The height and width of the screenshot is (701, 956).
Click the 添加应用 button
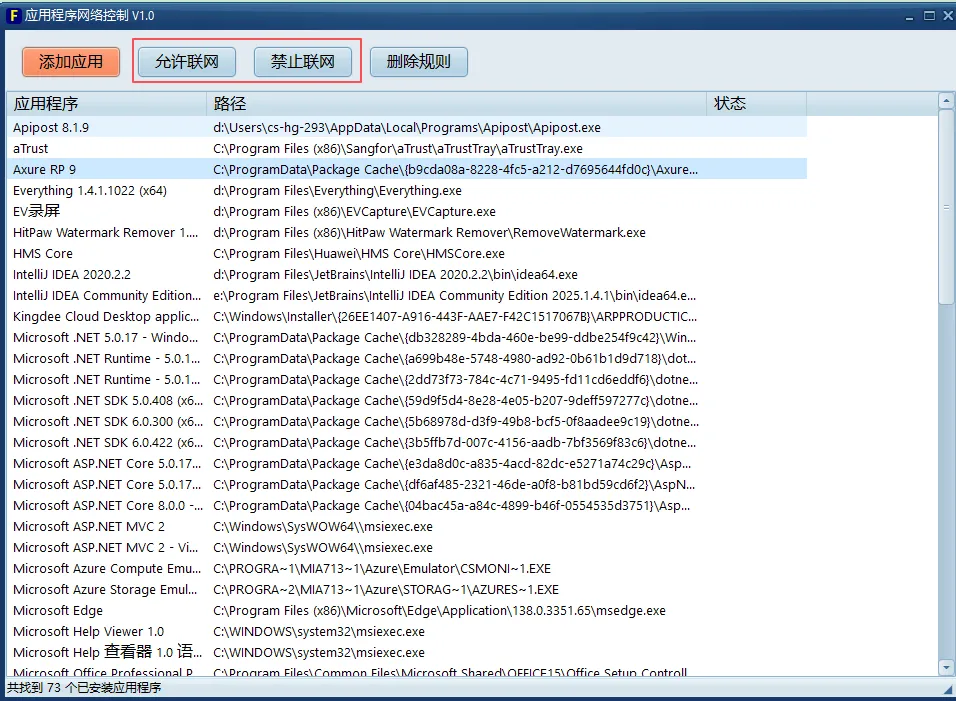(71, 62)
